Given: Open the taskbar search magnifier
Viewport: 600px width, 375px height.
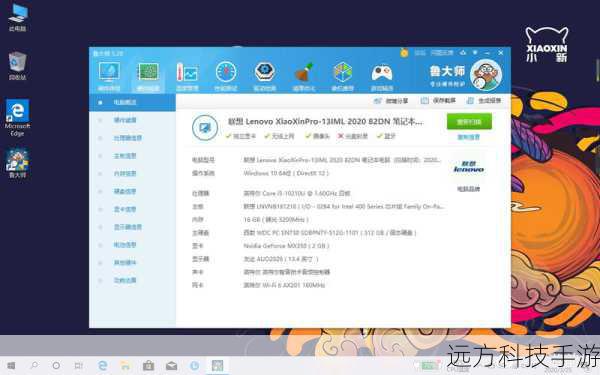Looking at the screenshot, I should pos(34,366).
